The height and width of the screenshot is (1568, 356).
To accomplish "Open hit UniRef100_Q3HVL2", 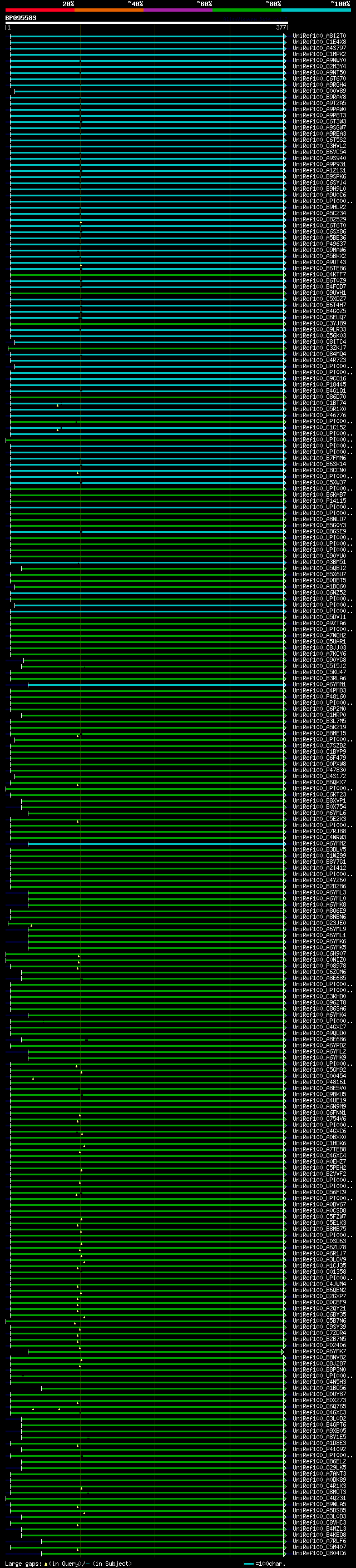I will pos(319,146).
